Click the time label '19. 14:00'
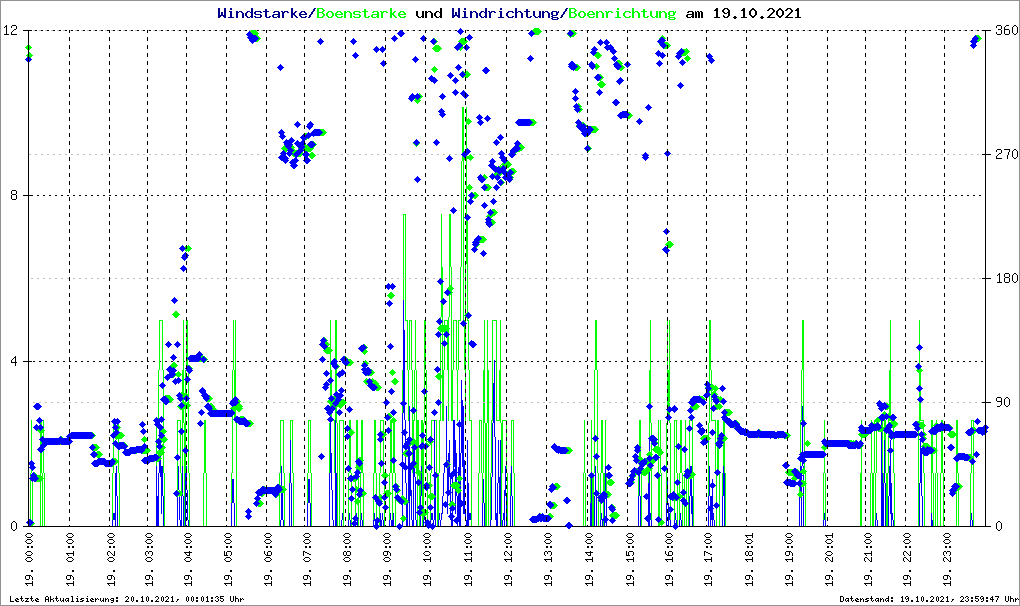The image size is (1020, 606). (x=588, y=560)
